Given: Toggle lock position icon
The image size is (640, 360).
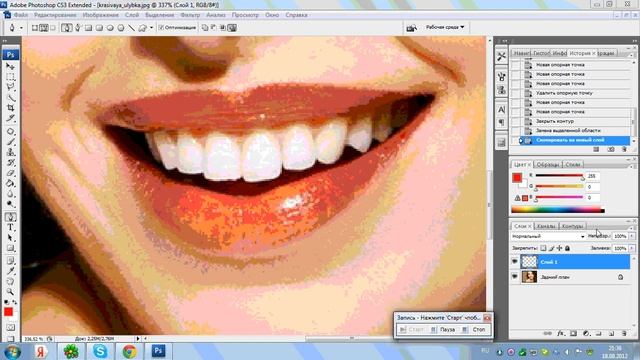Looking at the screenshot, I should 559,248.
